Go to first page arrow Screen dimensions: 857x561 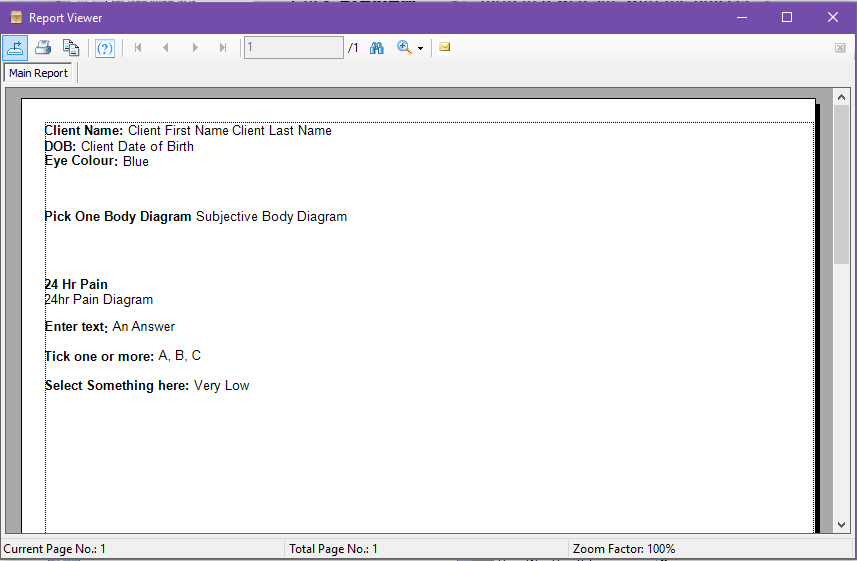tap(138, 47)
